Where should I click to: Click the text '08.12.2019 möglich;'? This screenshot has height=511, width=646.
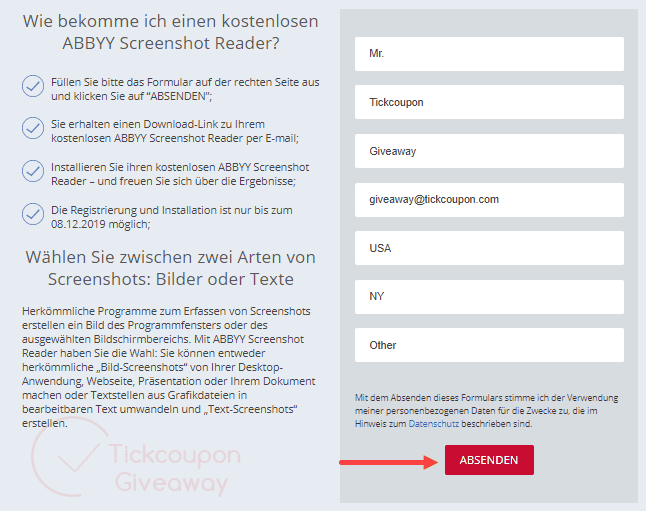[x=101, y=224]
